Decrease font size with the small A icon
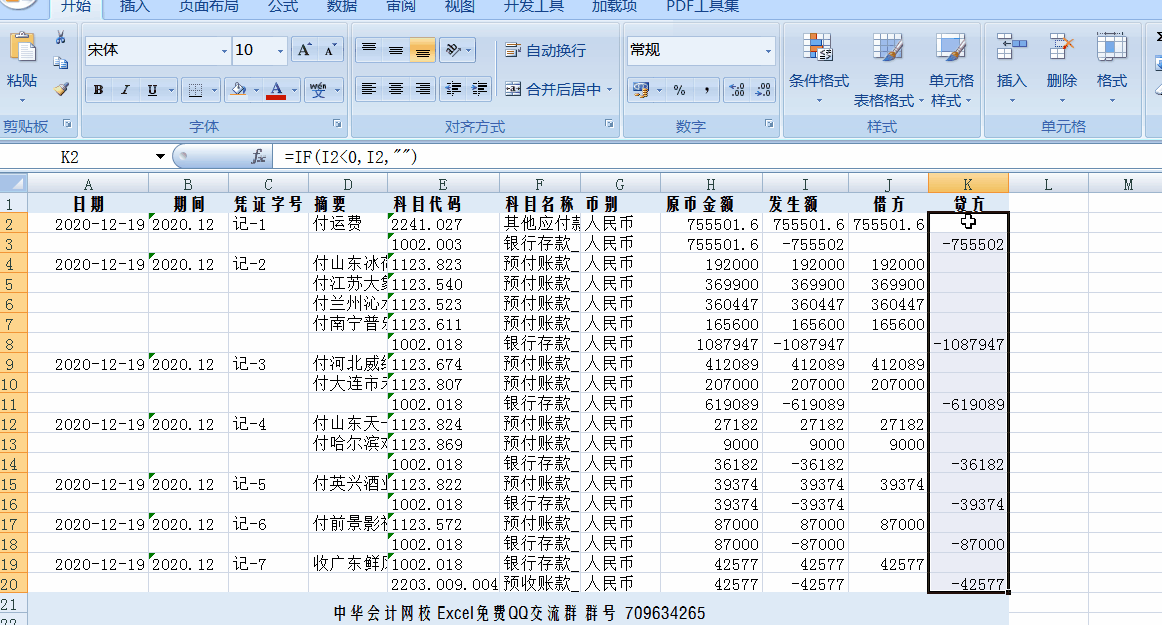The image size is (1162, 625). point(330,50)
